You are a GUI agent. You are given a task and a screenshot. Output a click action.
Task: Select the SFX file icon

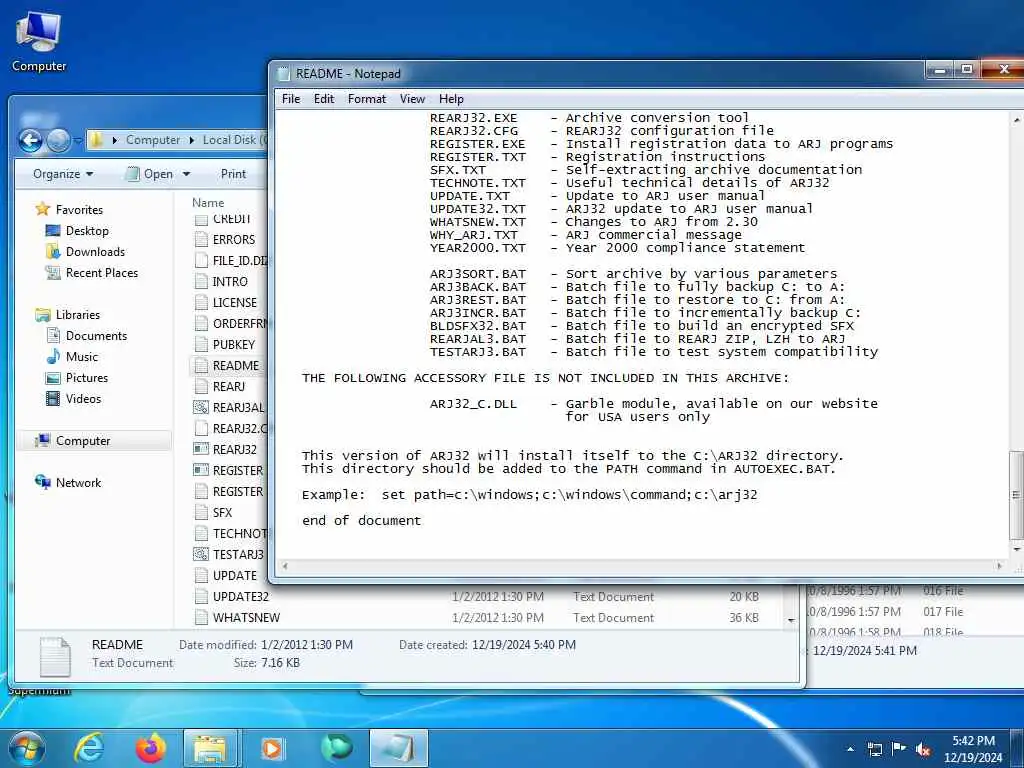[202, 513]
